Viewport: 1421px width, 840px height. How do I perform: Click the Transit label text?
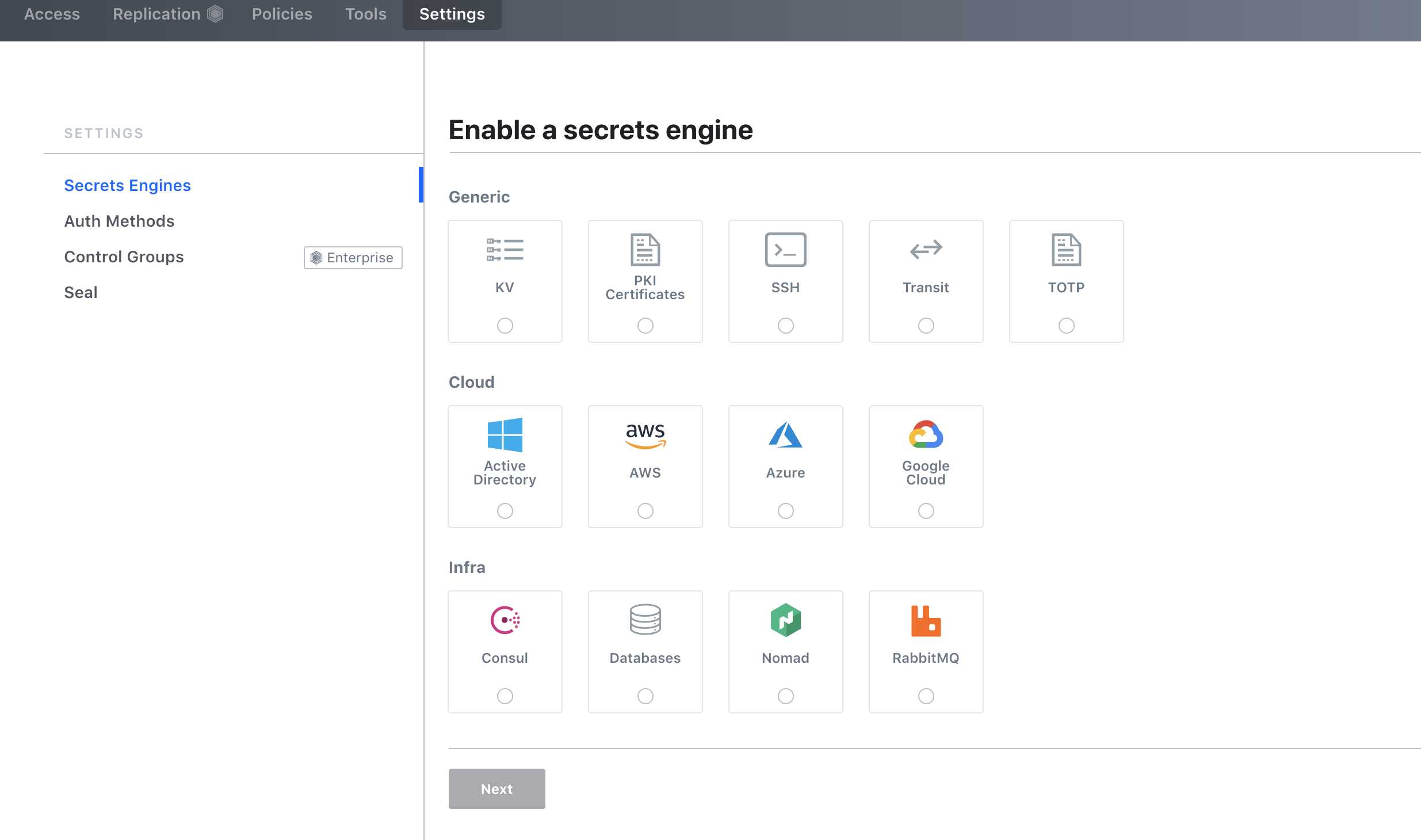(x=926, y=288)
